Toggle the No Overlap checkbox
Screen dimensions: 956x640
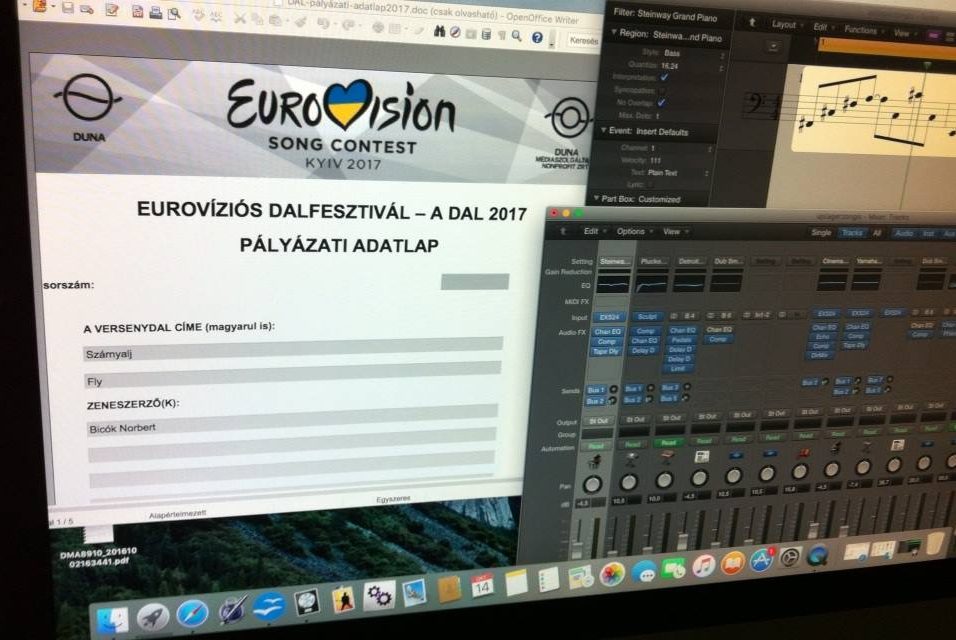(661, 102)
